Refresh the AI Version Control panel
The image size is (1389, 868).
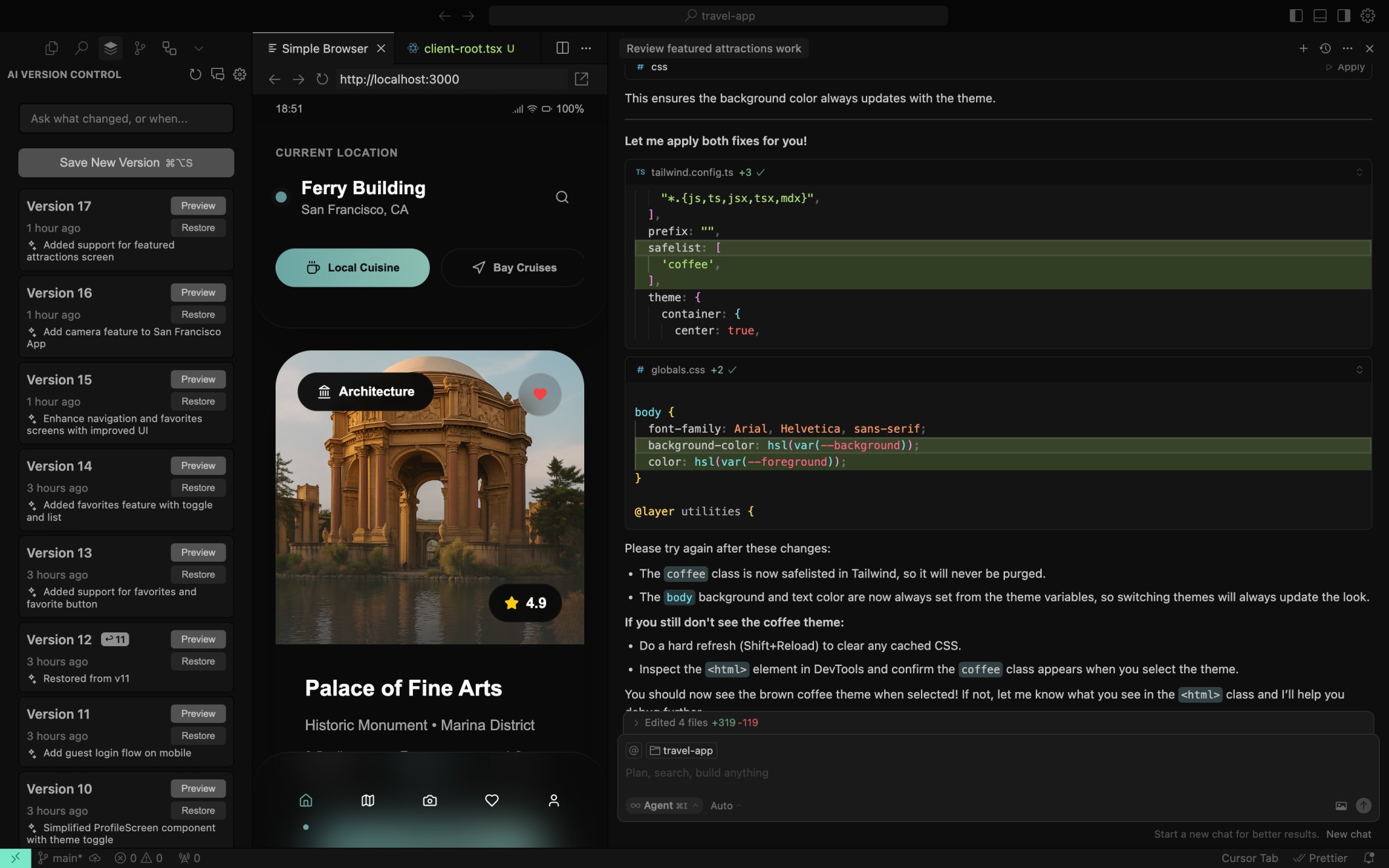click(195, 75)
